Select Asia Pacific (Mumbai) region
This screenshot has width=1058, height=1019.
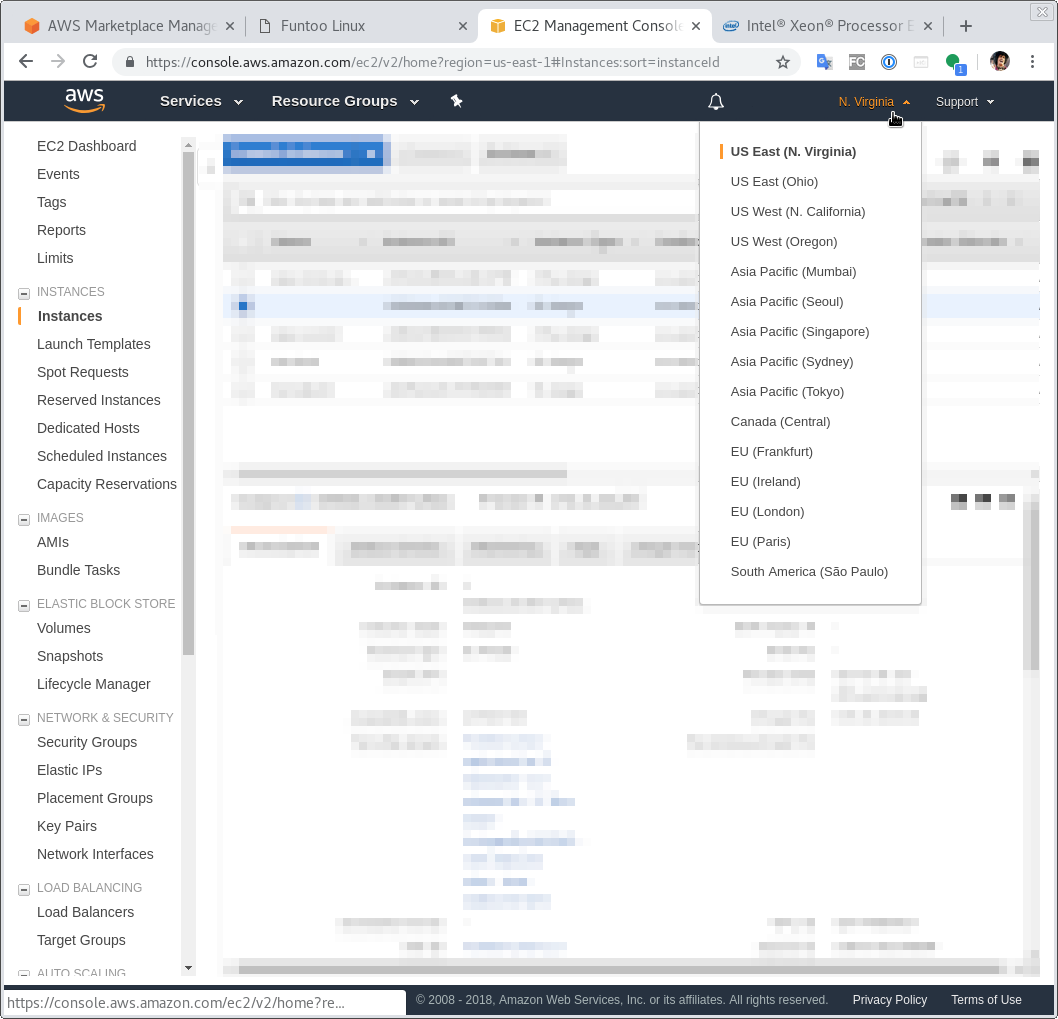[793, 271]
